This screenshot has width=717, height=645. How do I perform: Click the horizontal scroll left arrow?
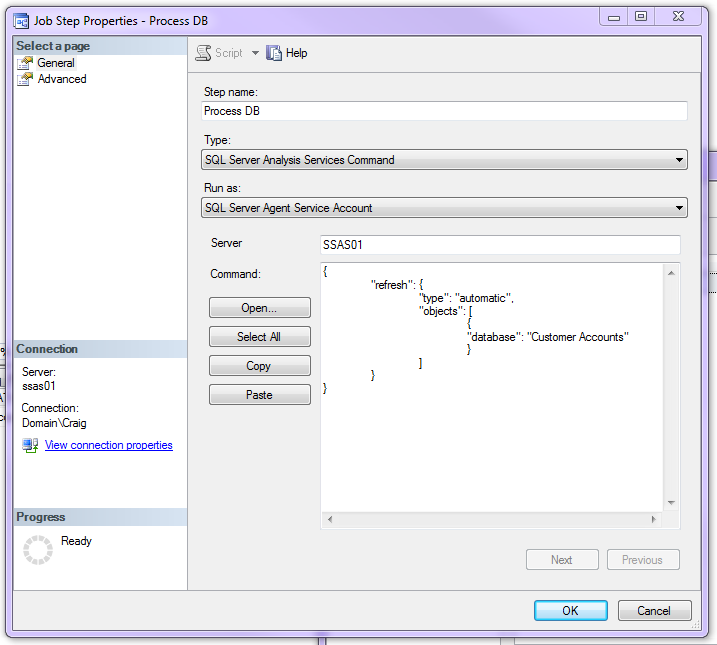[330, 519]
